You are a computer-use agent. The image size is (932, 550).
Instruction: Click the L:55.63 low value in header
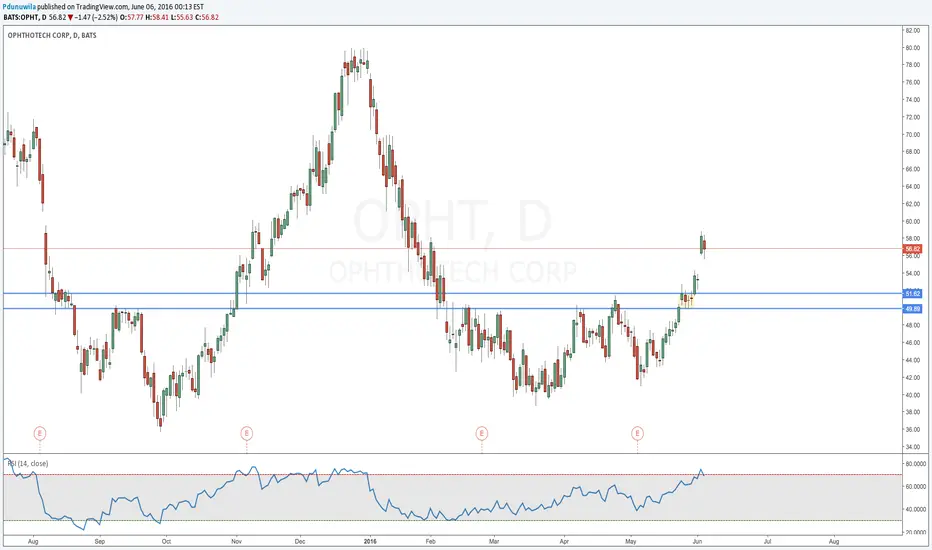pyautogui.click(x=181, y=17)
